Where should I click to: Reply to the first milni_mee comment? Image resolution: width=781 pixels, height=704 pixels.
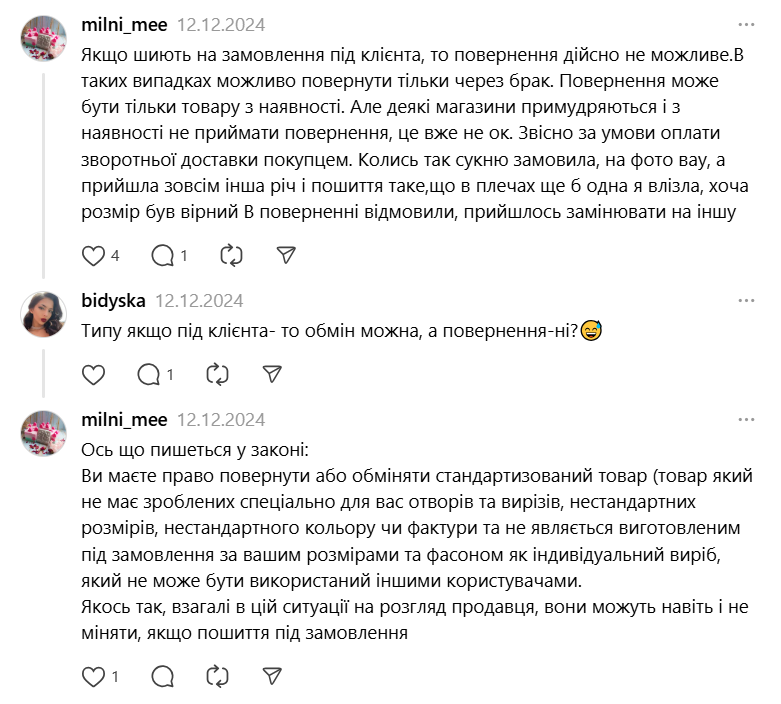pos(163,255)
